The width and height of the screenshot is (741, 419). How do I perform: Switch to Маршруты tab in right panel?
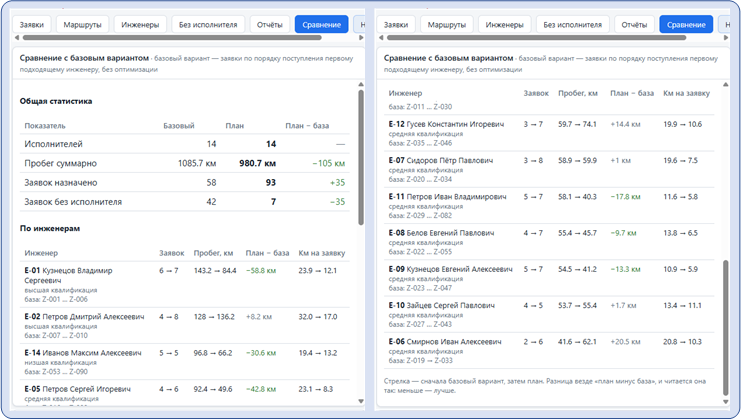(x=447, y=25)
